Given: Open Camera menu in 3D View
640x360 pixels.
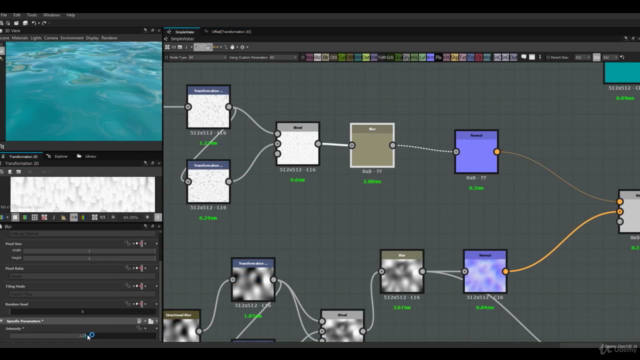Looking at the screenshot, I should tap(51, 38).
